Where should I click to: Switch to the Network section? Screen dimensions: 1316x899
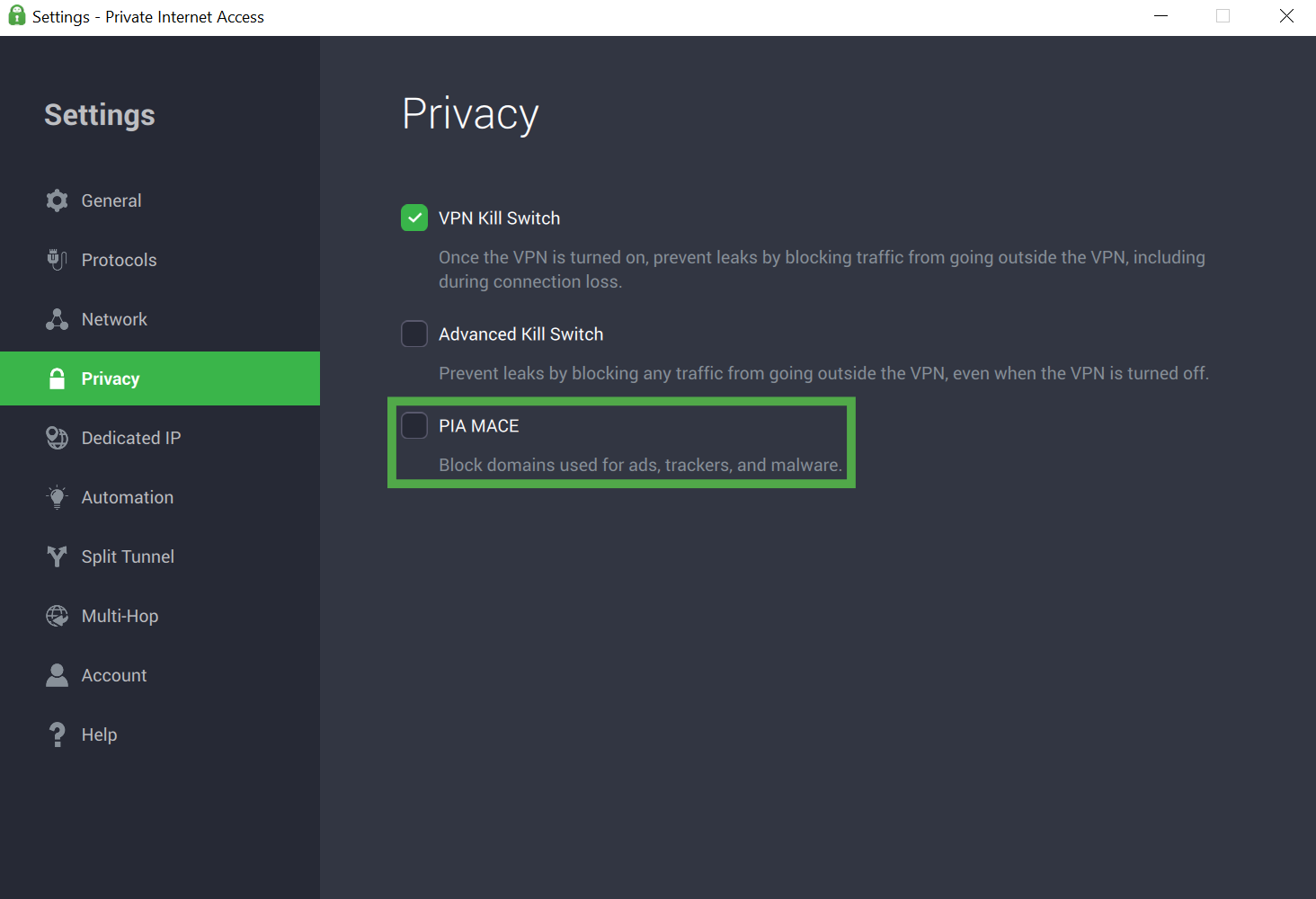pos(160,319)
